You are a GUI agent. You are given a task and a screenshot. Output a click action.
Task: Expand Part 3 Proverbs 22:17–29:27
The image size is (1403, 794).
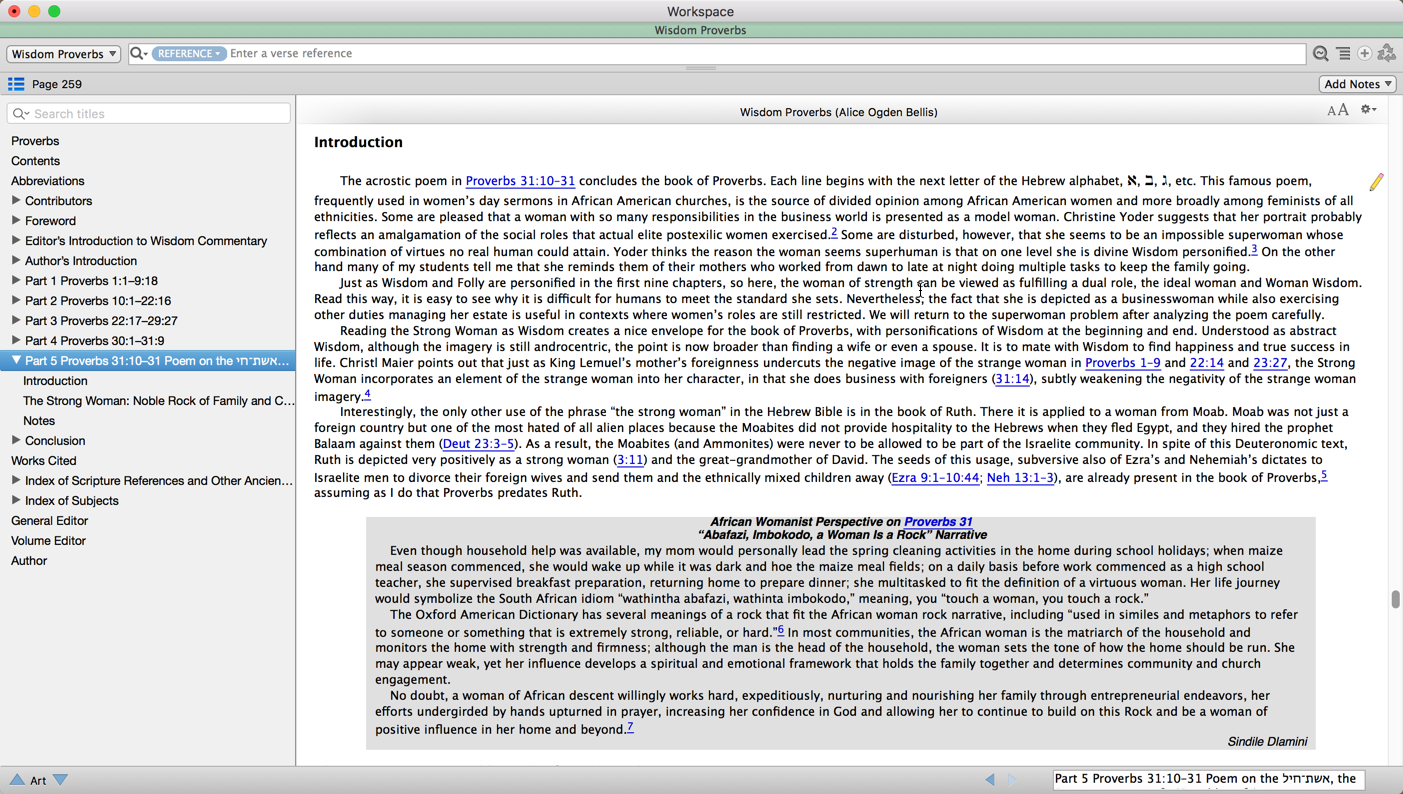point(16,321)
